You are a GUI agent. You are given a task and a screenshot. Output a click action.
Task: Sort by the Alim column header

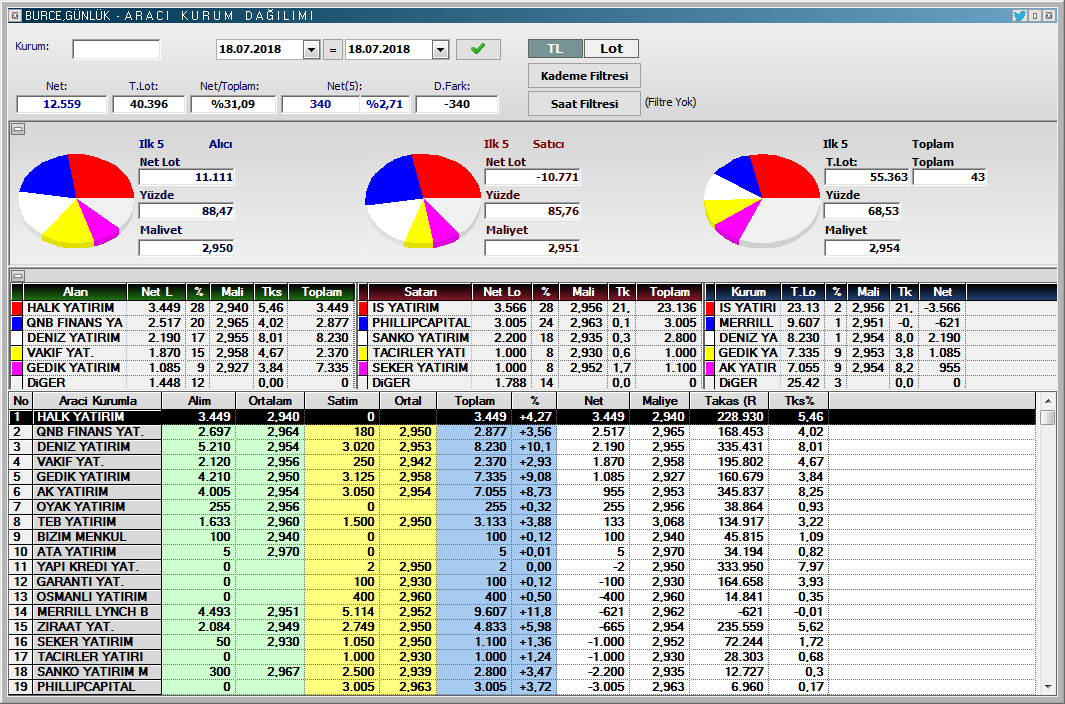199,401
